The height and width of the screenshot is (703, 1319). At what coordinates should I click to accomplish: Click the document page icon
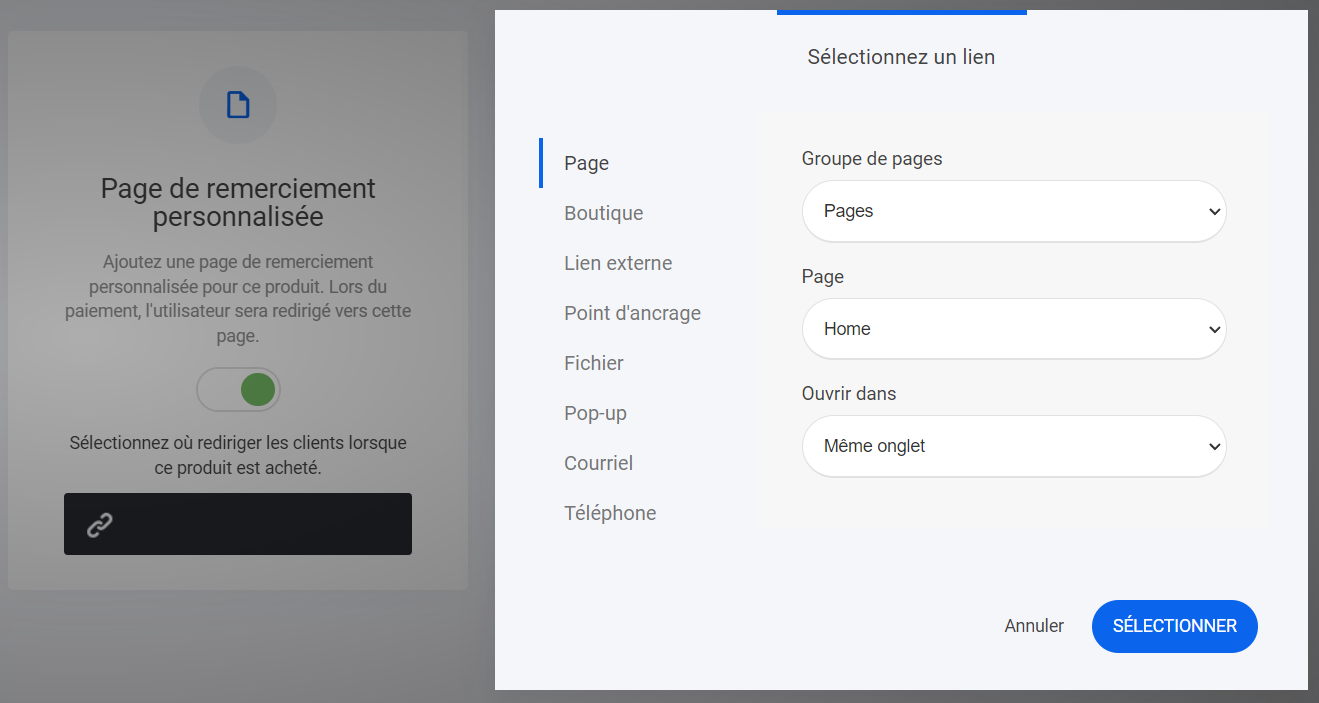click(x=238, y=105)
